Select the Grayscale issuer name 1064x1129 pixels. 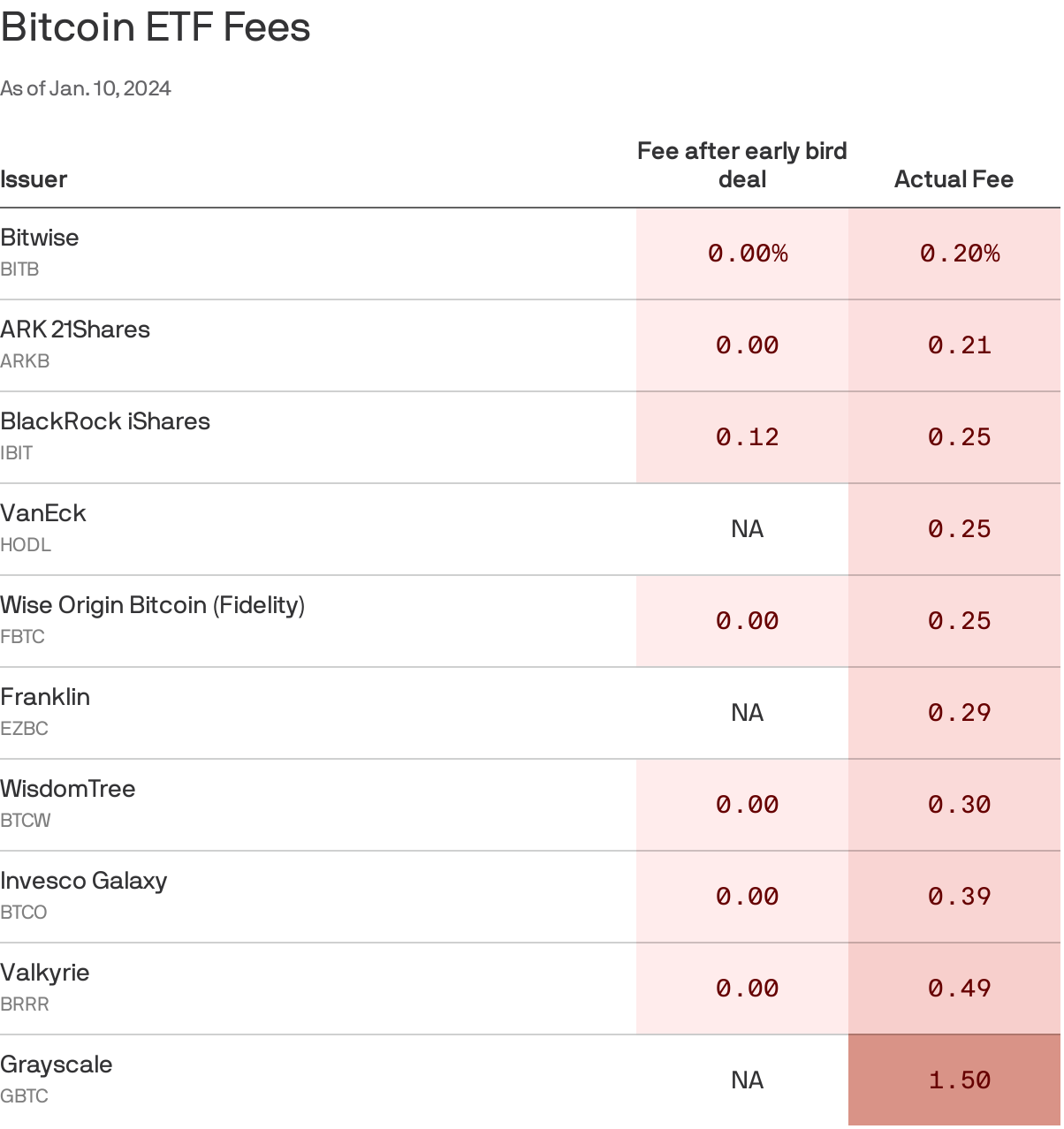click(57, 1065)
